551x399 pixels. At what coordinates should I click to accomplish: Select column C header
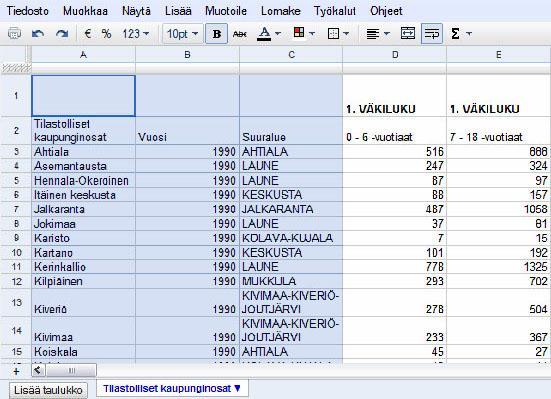click(291, 54)
